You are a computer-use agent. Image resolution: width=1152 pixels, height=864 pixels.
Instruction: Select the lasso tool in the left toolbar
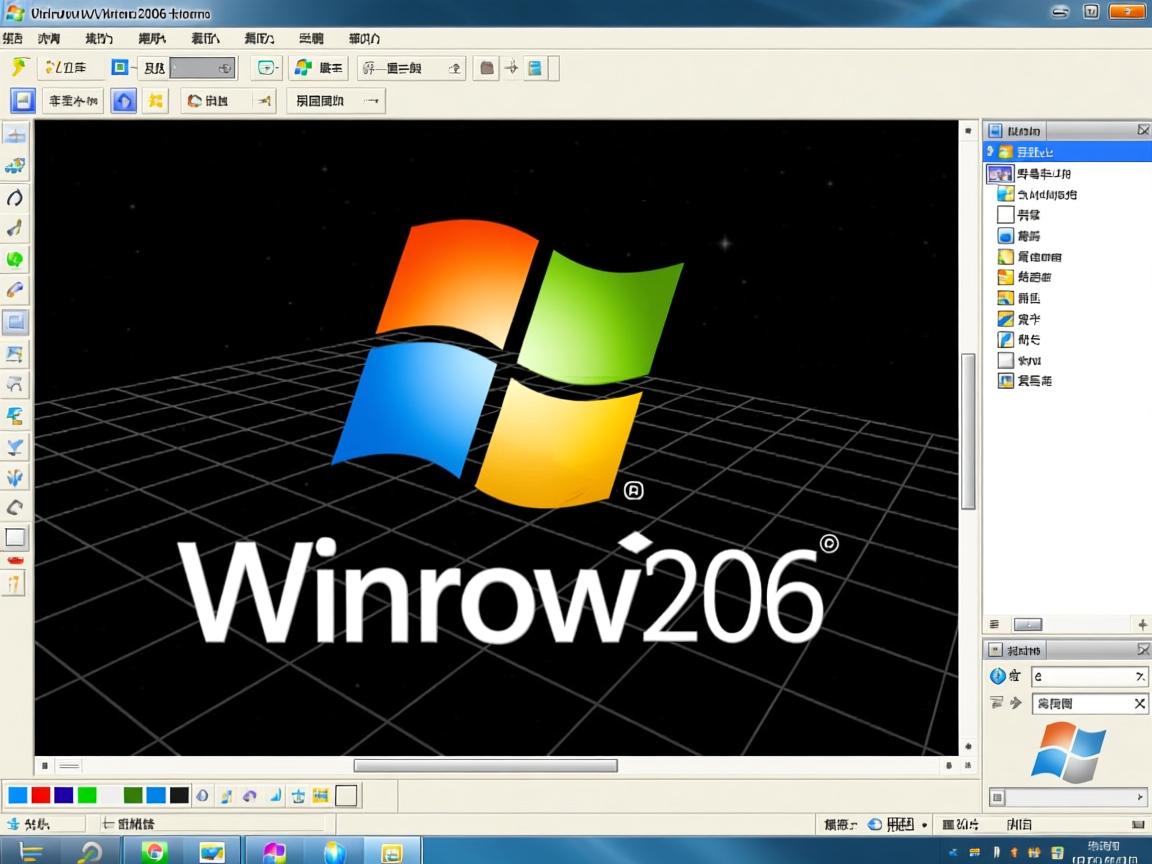14,198
